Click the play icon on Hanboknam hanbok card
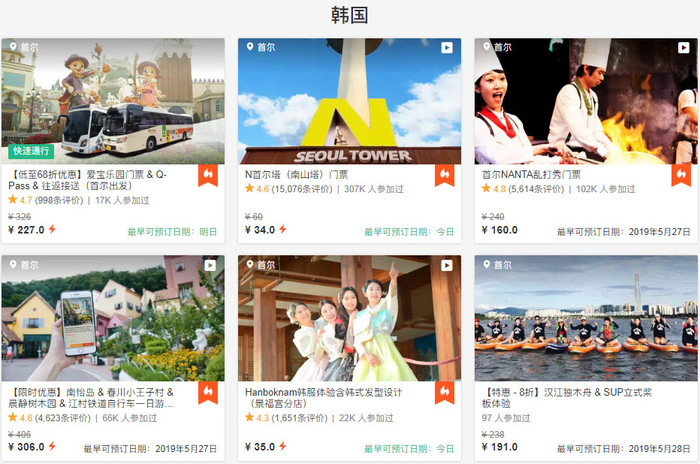 click(446, 265)
